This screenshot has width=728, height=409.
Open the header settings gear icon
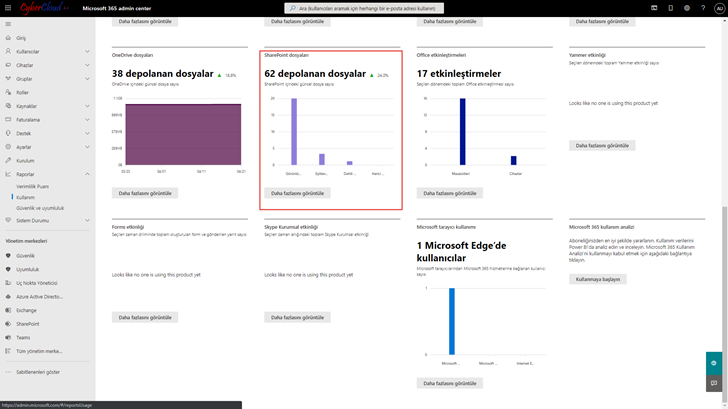[x=687, y=8]
